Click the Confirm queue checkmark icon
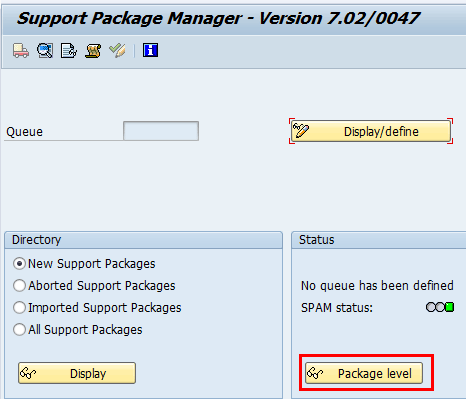Image resolution: width=466 pixels, height=399 pixels. pyautogui.click(x=117, y=51)
